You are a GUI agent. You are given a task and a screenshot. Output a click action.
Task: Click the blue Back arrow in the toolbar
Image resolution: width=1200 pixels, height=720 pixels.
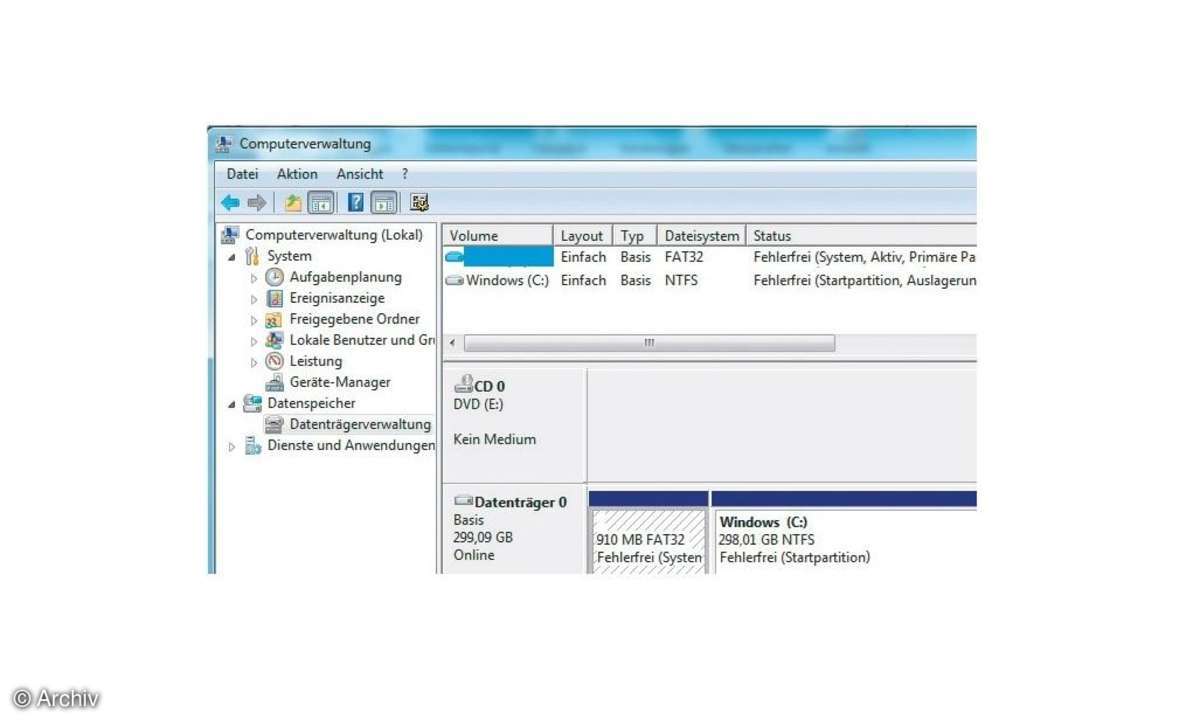[x=230, y=203]
